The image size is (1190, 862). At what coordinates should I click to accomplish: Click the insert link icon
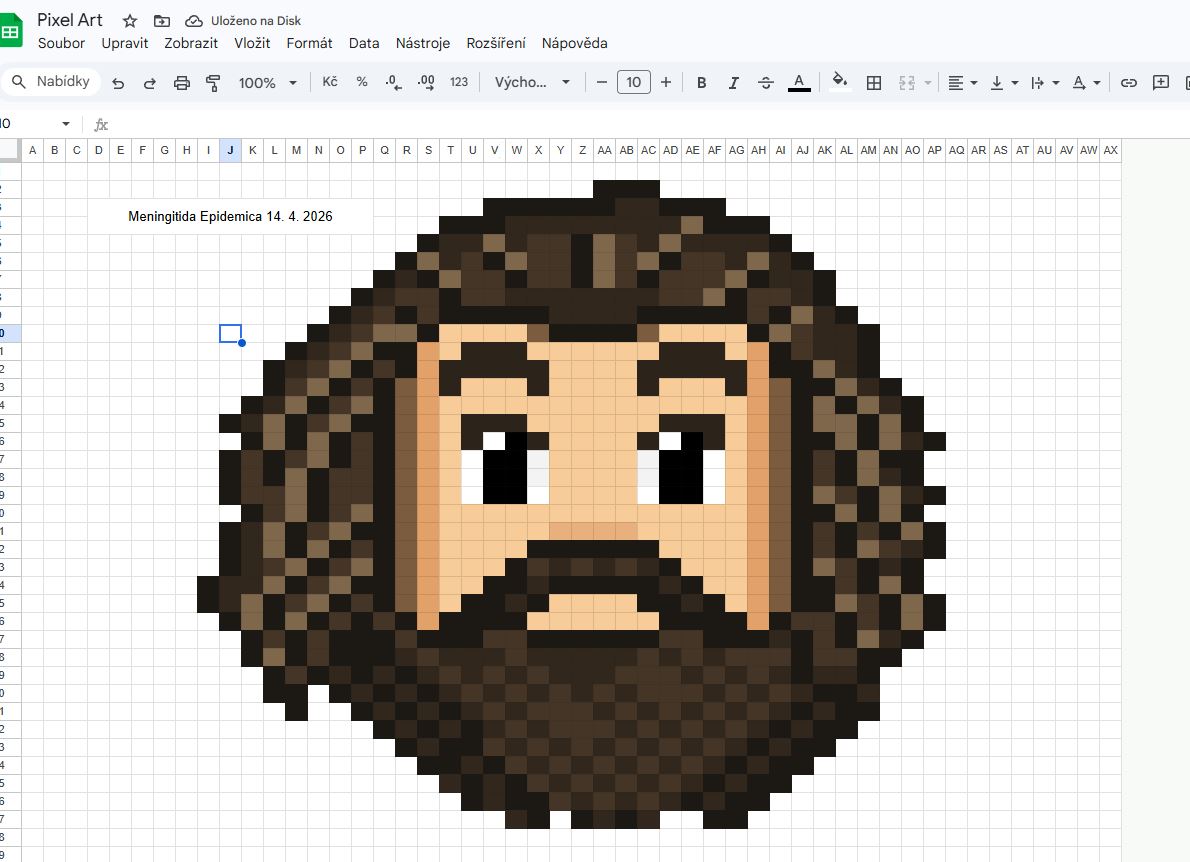coord(1129,83)
